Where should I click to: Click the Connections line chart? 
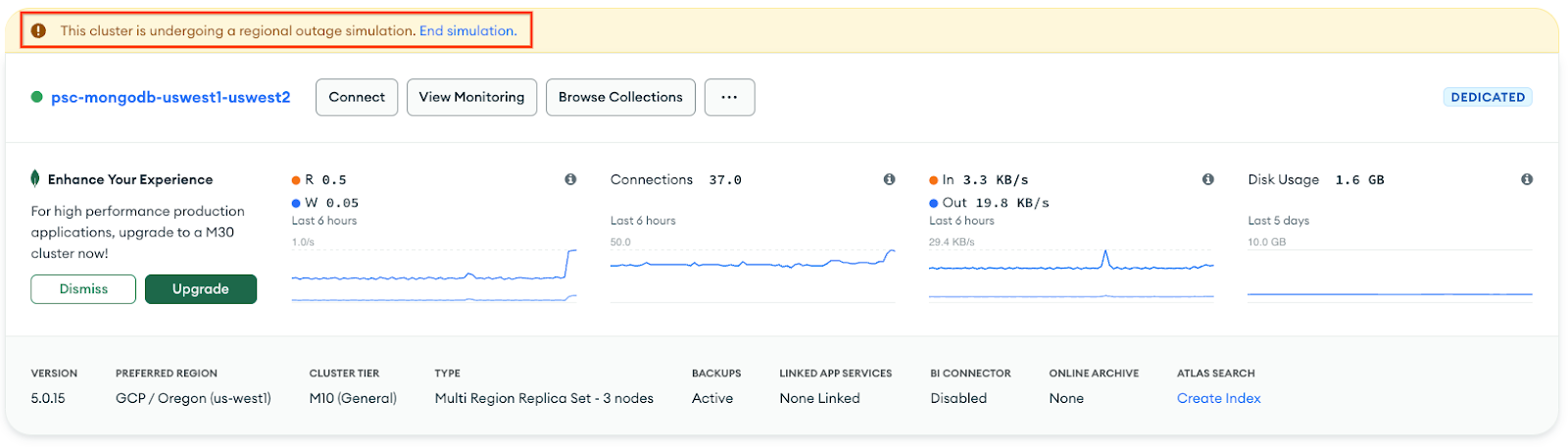[x=753, y=270]
